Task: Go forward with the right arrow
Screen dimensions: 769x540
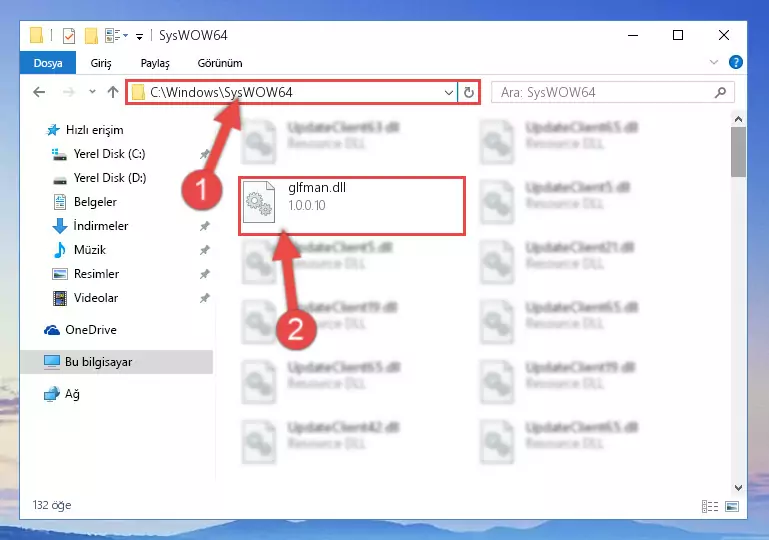Action: 69,92
